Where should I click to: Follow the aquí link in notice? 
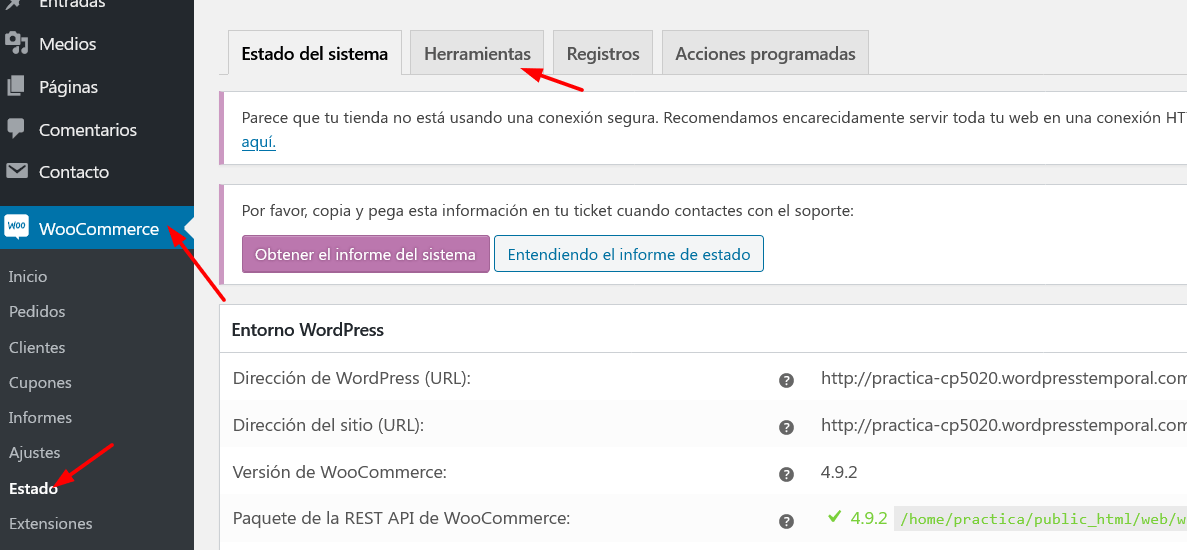[259, 142]
